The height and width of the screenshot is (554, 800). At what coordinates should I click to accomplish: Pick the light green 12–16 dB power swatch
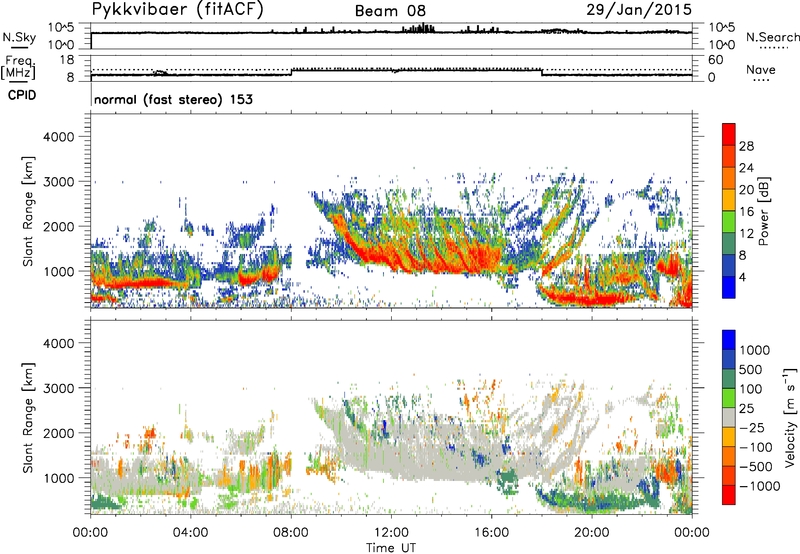pyautogui.click(x=729, y=222)
